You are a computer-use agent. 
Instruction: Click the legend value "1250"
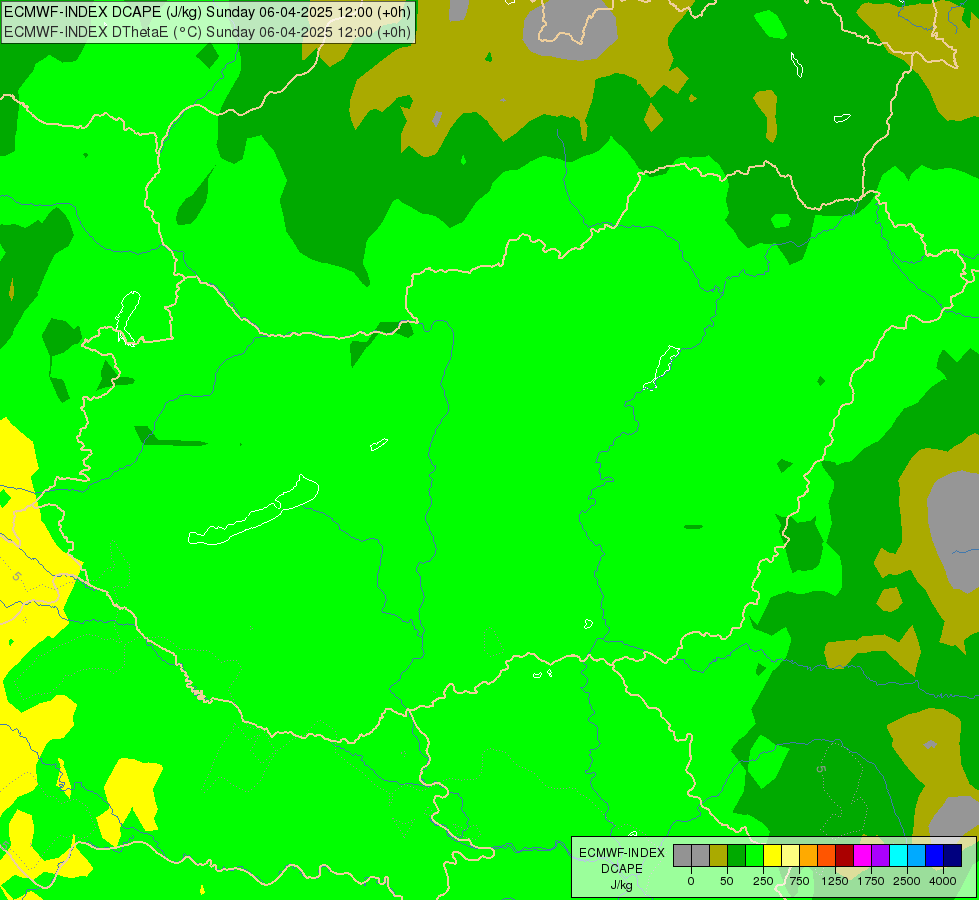point(835,881)
